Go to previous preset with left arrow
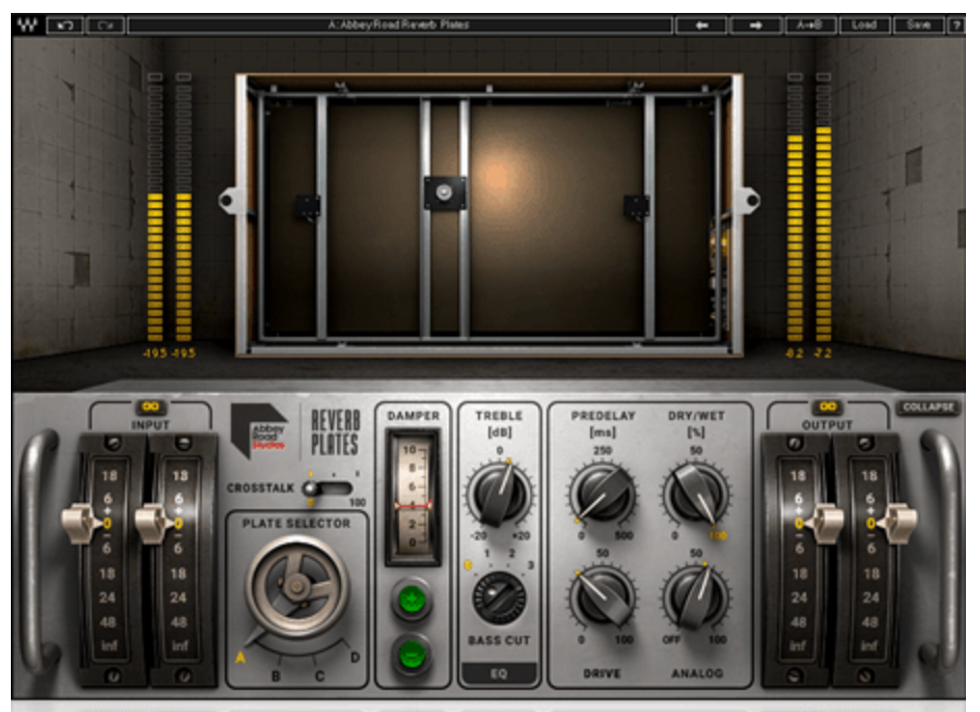980x712 pixels. (702, 25)
